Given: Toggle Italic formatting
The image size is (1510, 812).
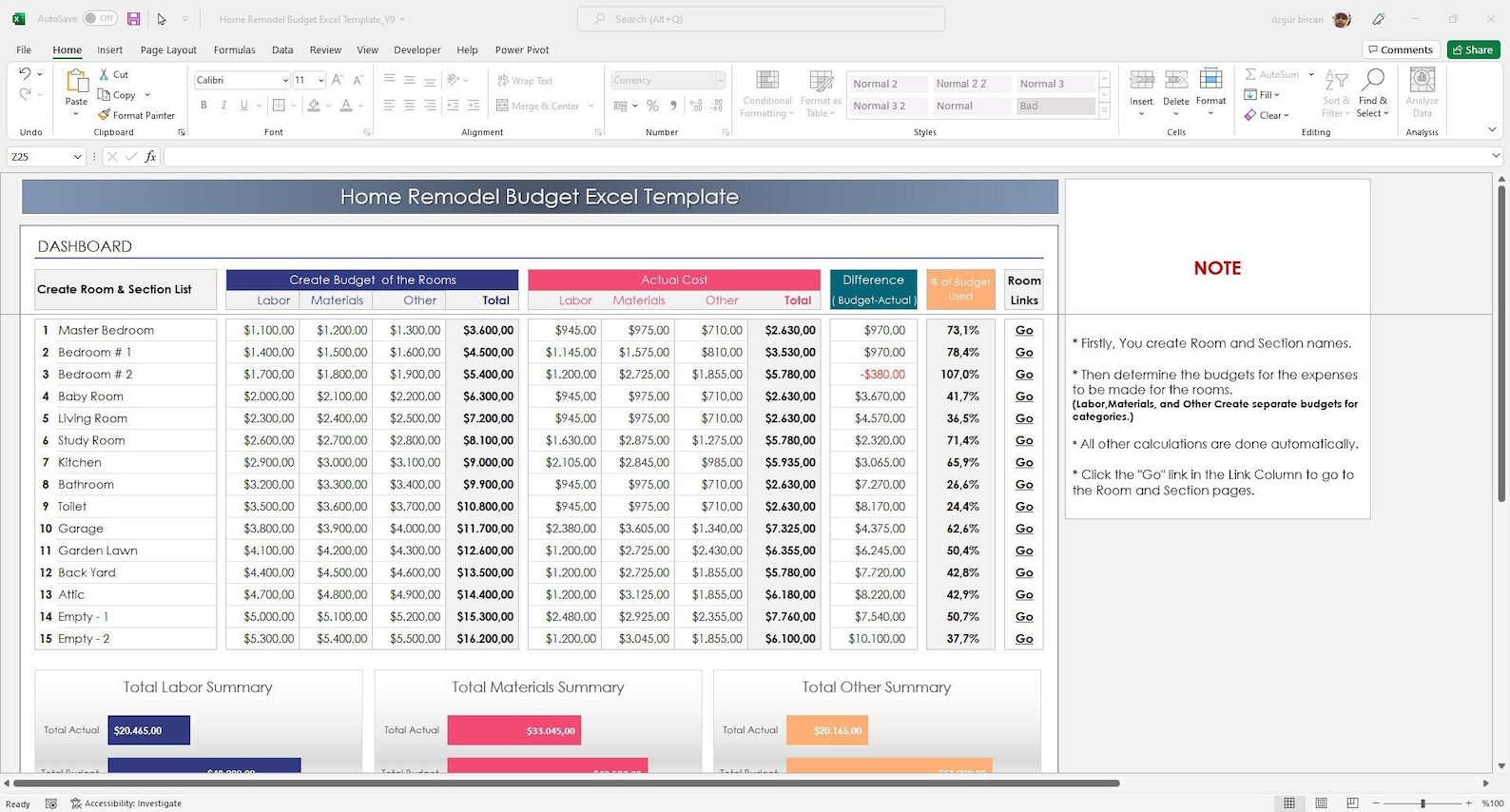Looking at the screenshot, I should (223, 106).
